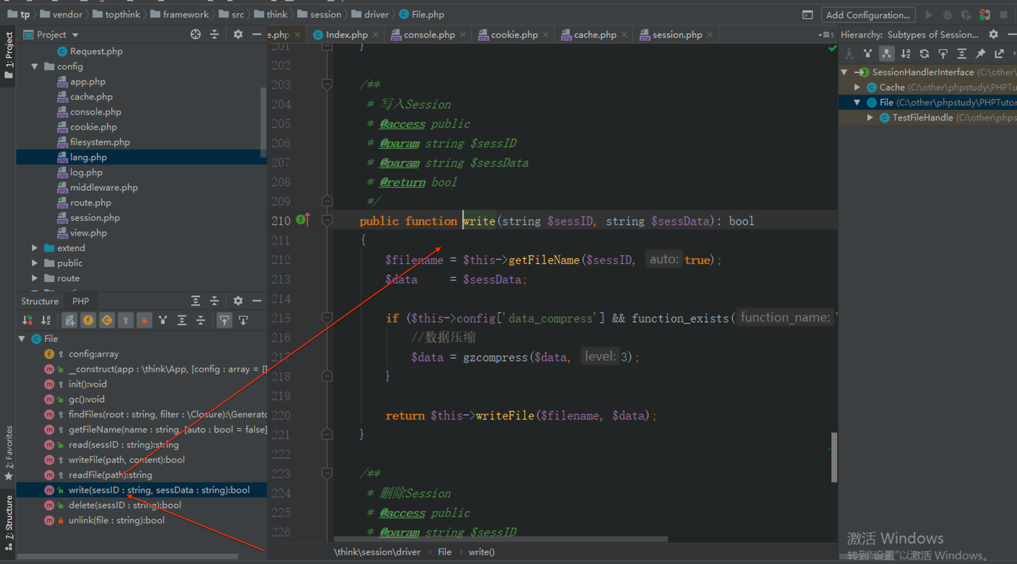Open Structure panel settings gear
1017x564 pixels.
click(238, 301)
